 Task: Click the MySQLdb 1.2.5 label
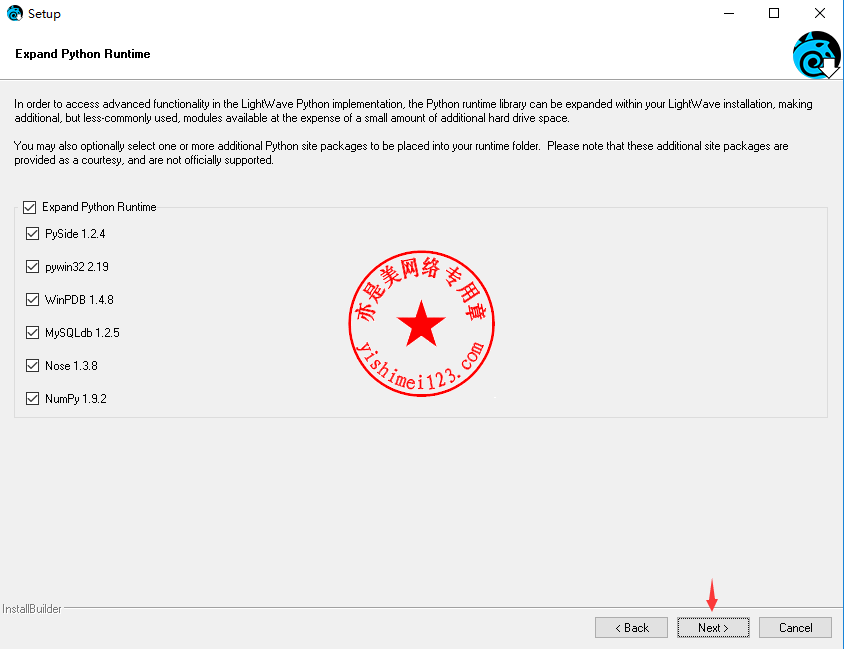[x=82, y=333]
